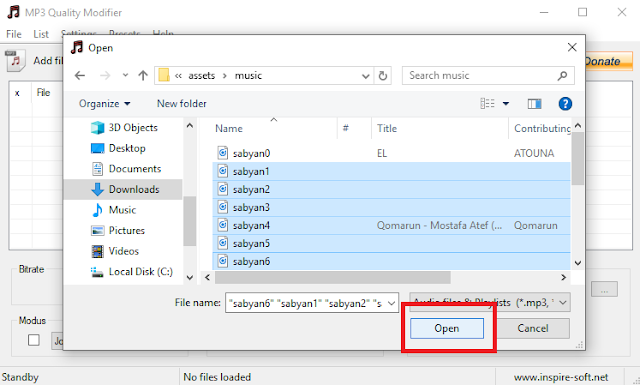Click the change view layout icon

tap(487, 104)
